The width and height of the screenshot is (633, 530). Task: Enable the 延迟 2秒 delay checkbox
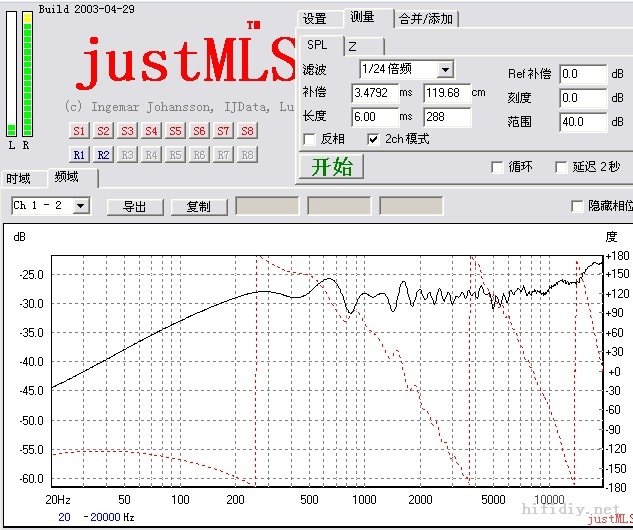[561, 167]
